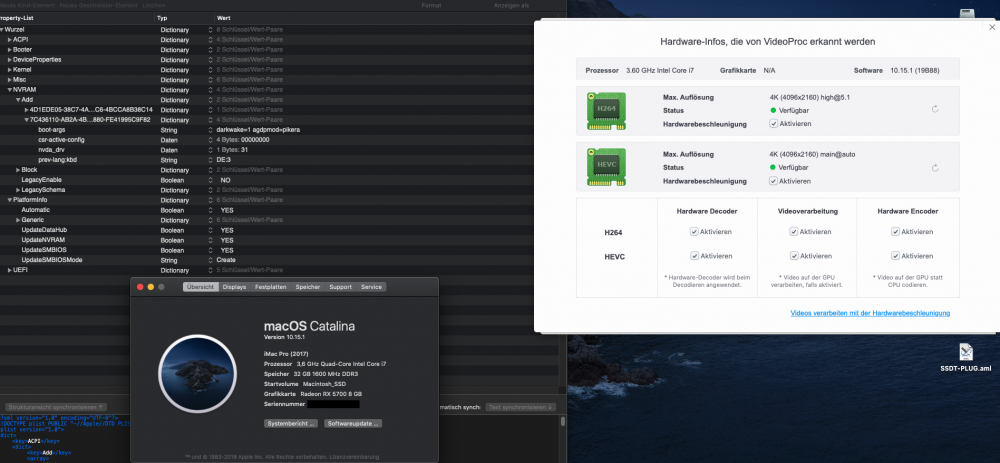Sort by the Typ column header

[x=163, y=18]
